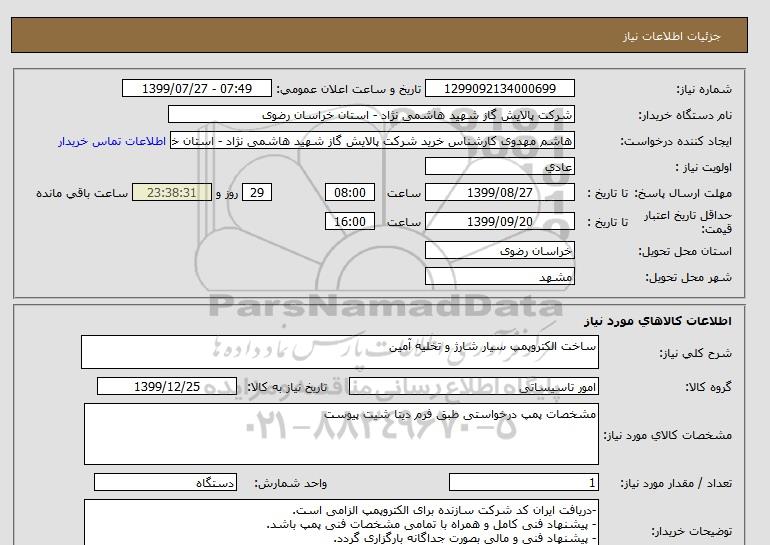770x545 pixels.
Task: Click the label حداقل تاریخ اعتبار قیمت
Action: (688, 222)
